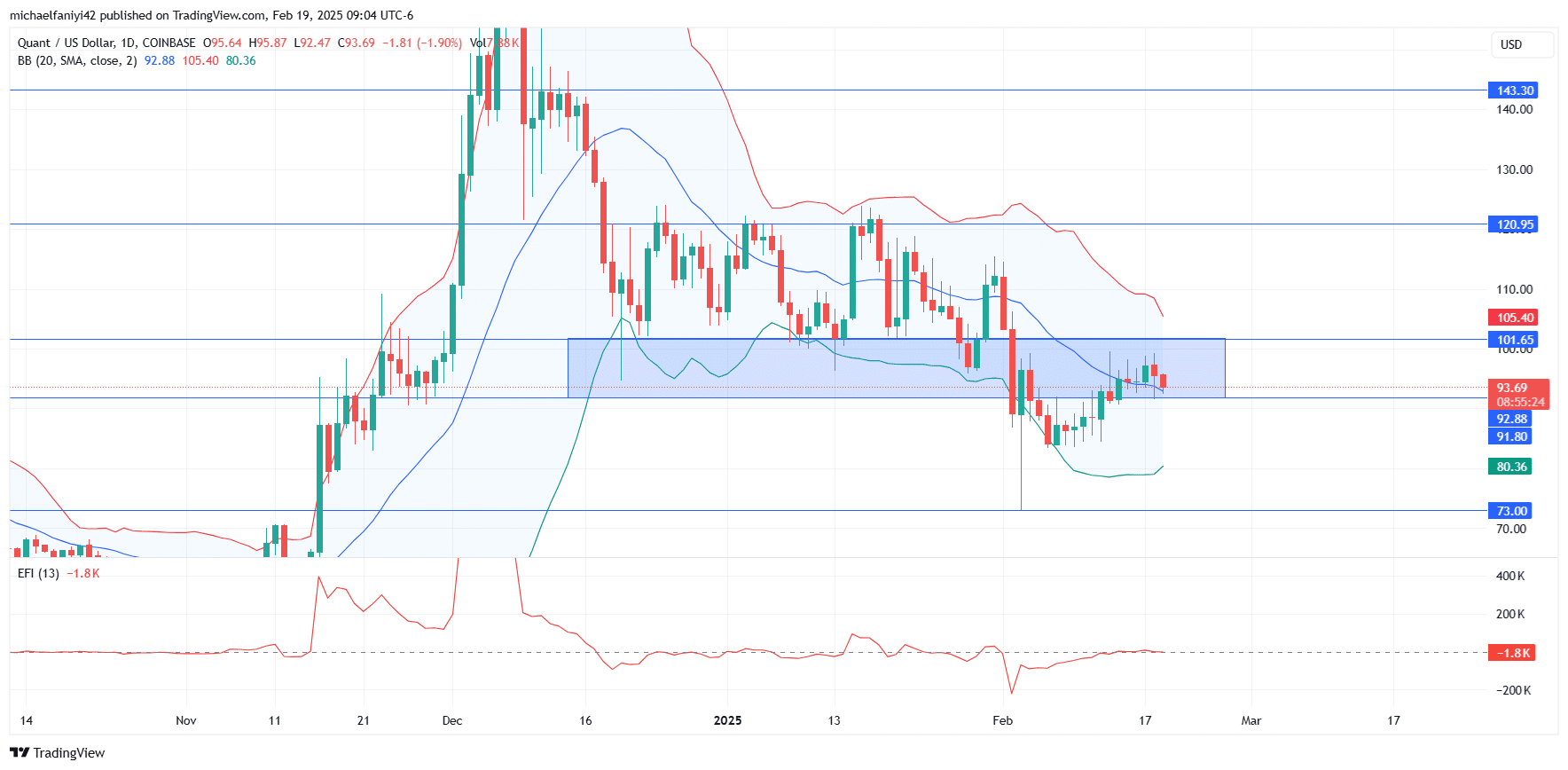
Task: Click the 400K EFI scale tick
Action: (x=1510, y=576)
